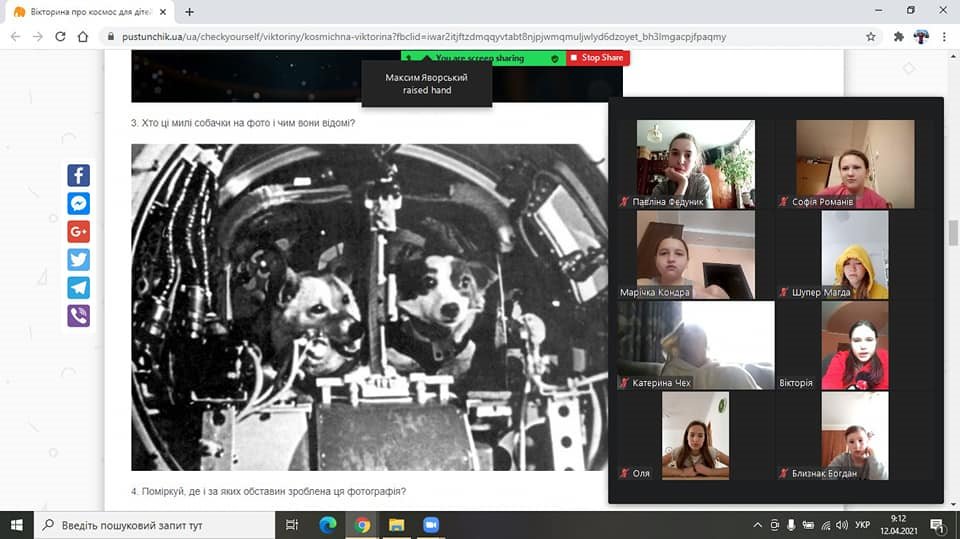Open Task View on taskbar
The image size is (960, 539).
pos(292,525)
